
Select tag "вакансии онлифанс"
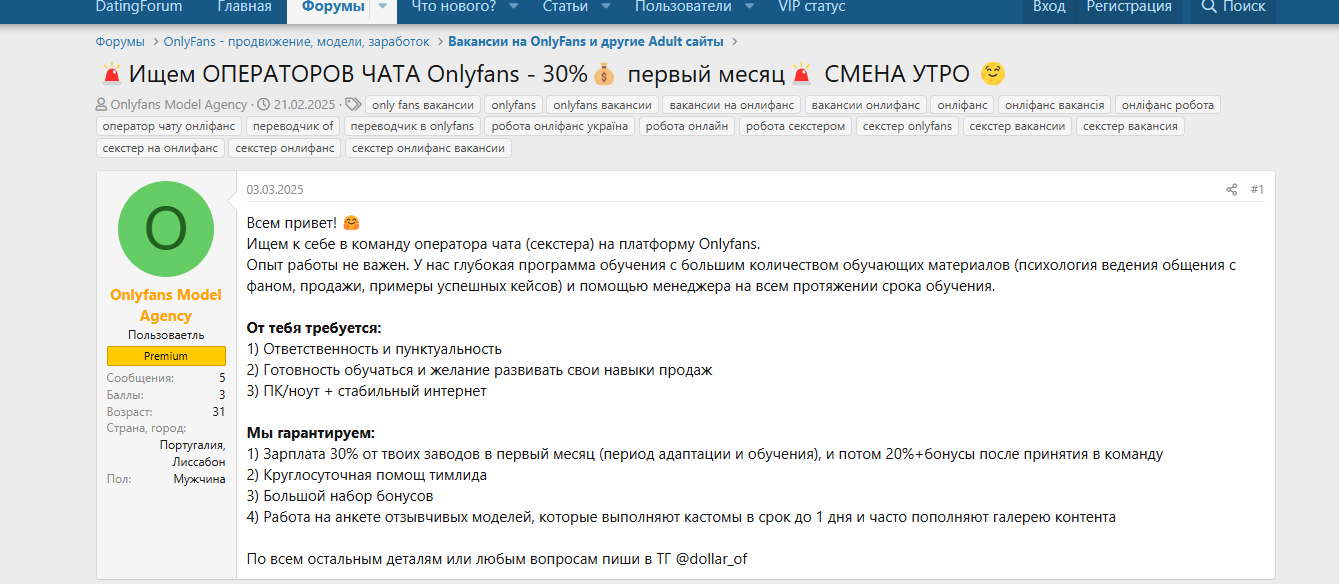[x=865, y=105]
